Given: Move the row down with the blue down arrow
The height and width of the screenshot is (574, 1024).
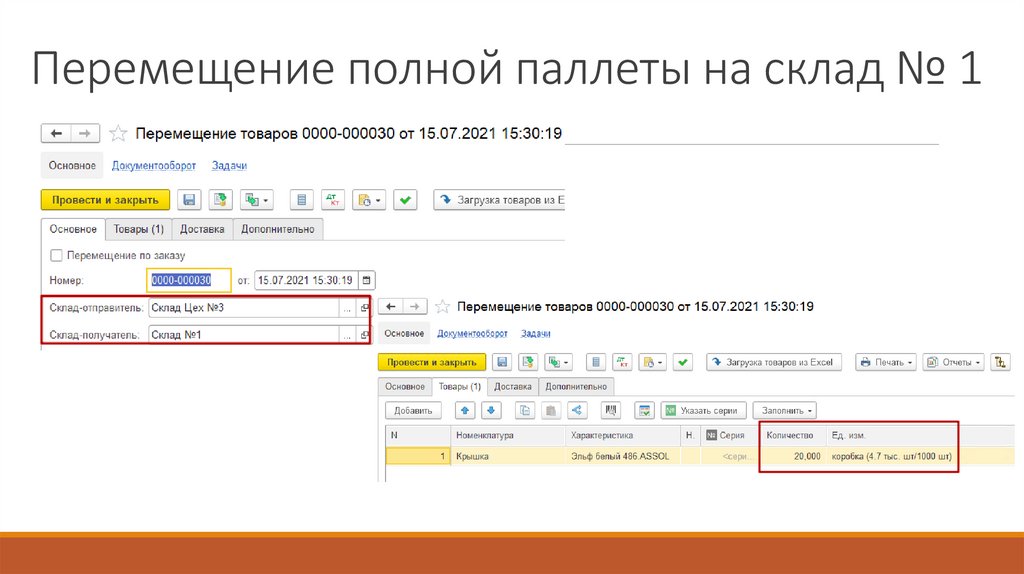Looking at the screenshot, I should (x=490, y=410).
